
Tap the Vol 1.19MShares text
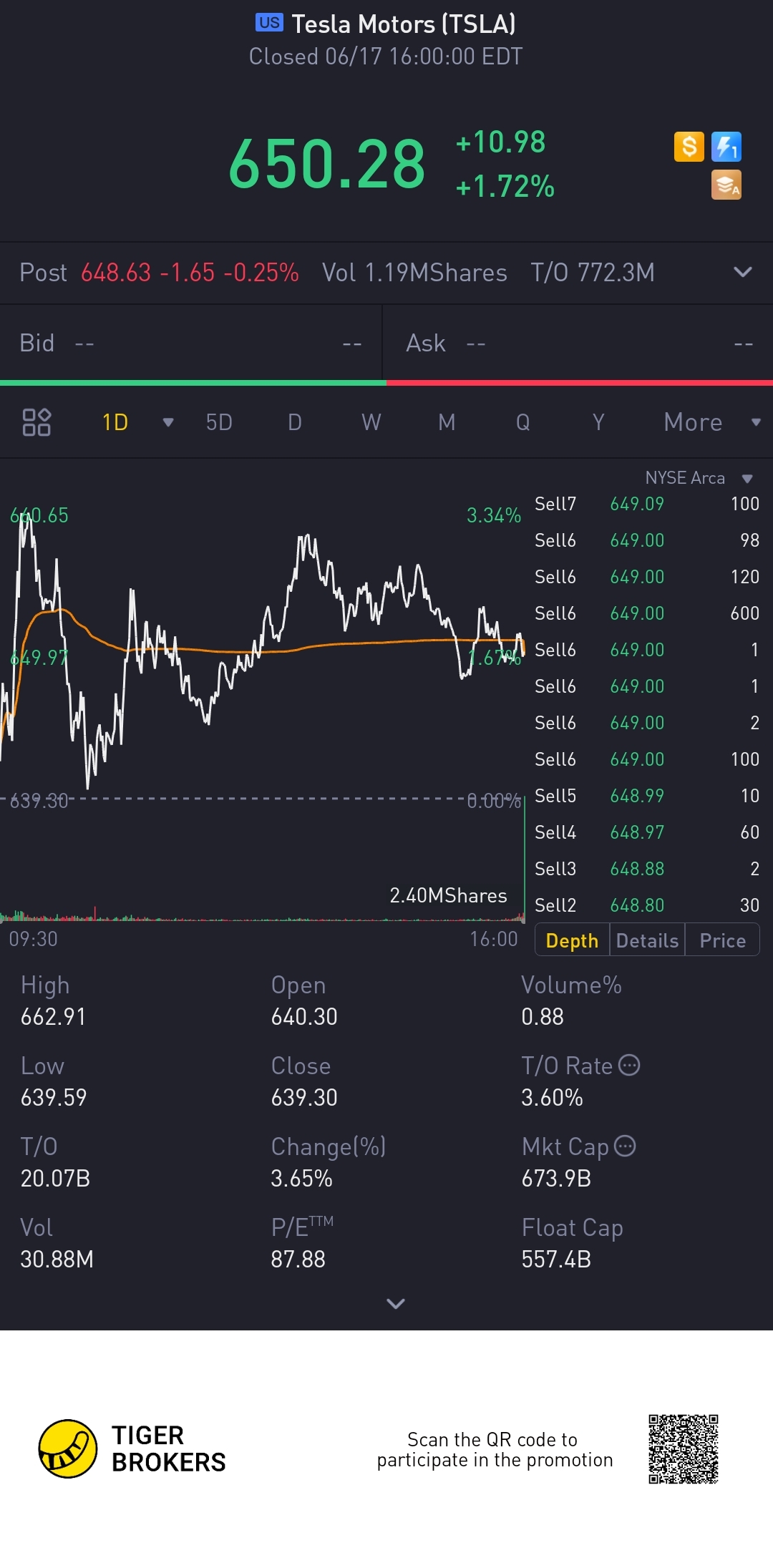coord(414,273)
